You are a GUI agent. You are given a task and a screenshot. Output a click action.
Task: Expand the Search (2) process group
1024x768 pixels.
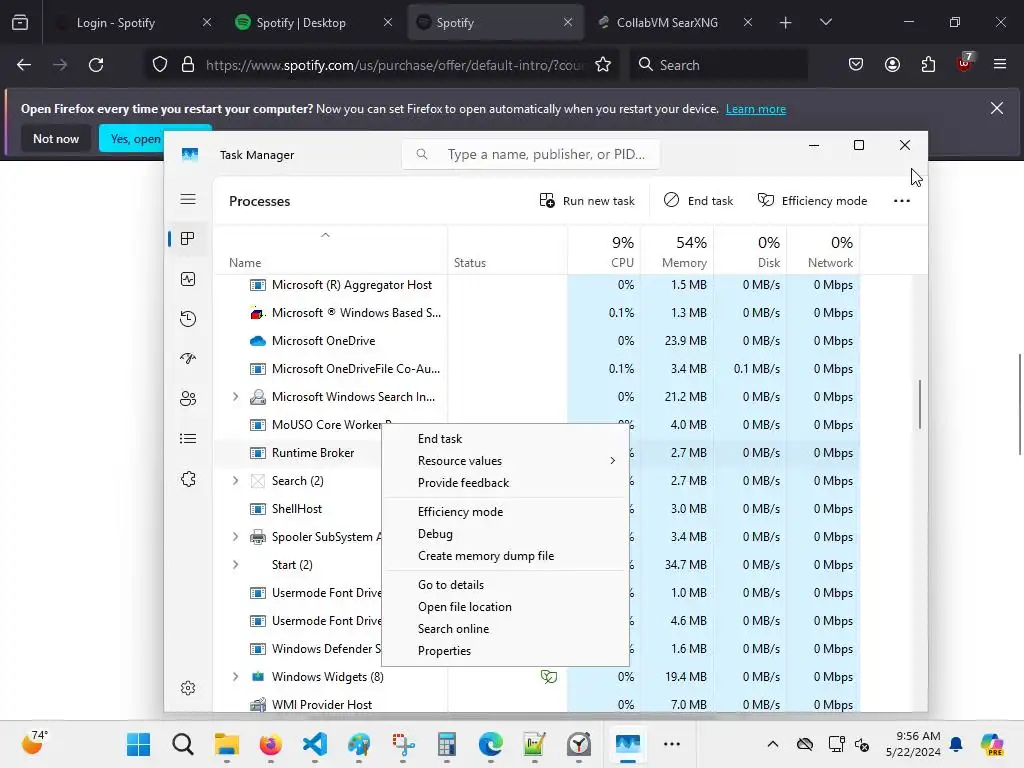pos(235,481)
